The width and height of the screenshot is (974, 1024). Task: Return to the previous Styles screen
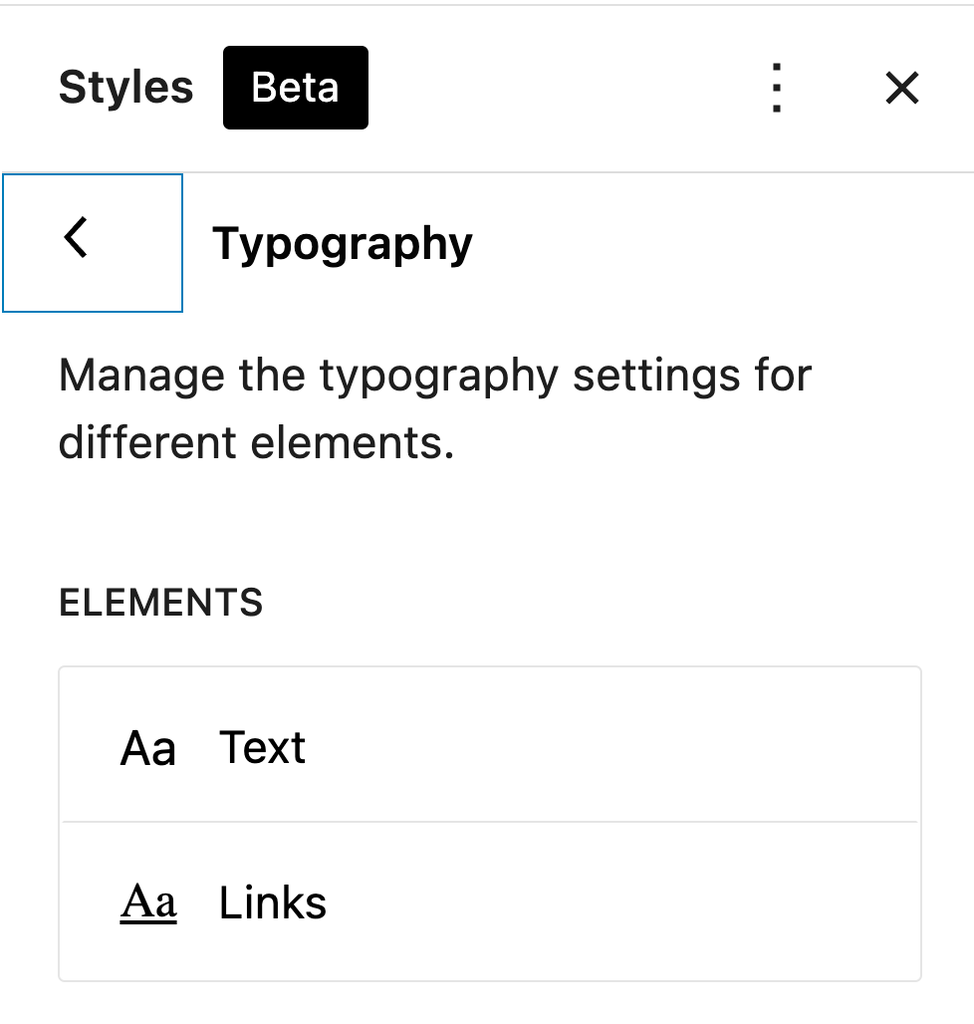coord(92,242)
